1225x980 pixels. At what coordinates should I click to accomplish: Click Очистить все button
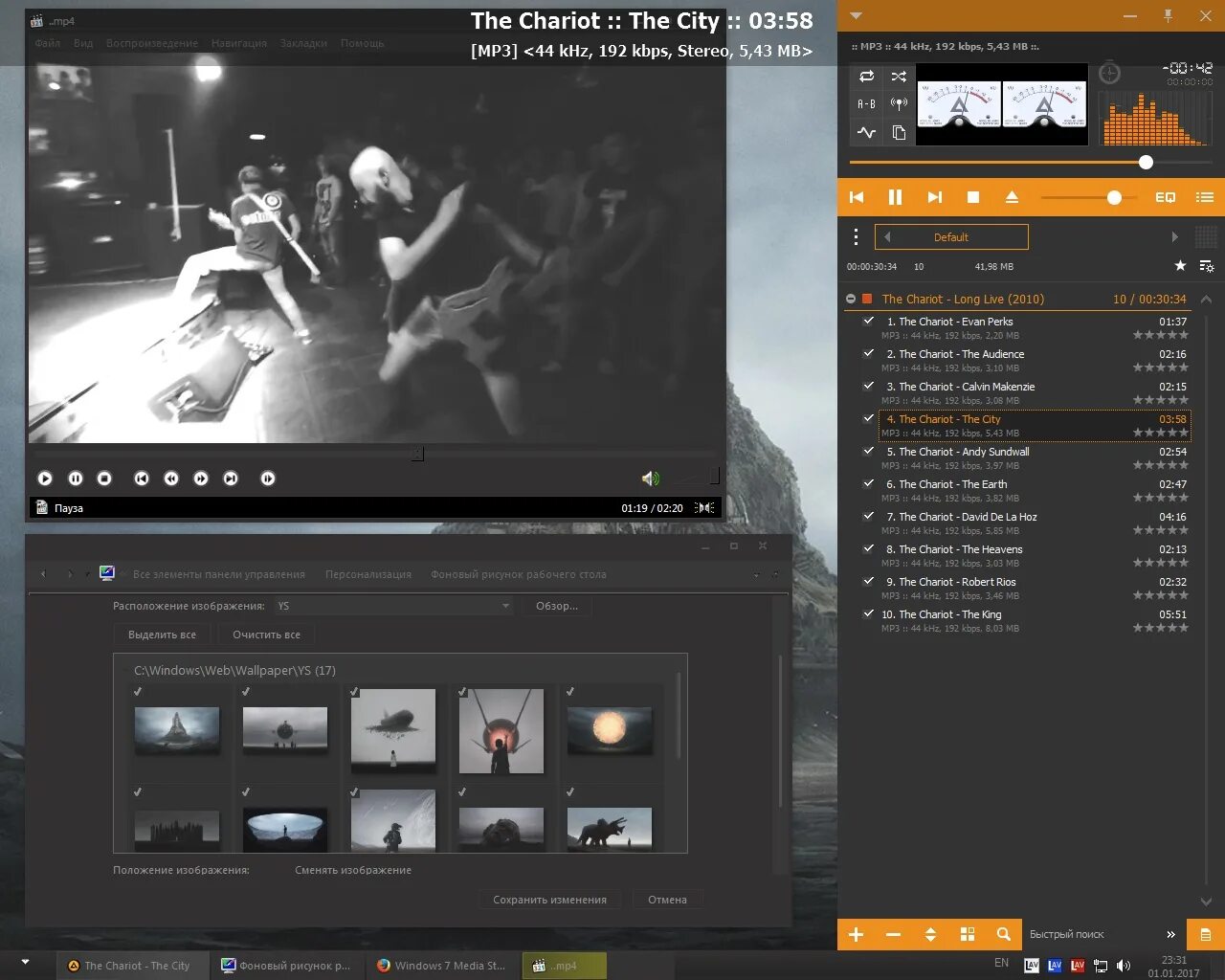[x=266, y=635]
